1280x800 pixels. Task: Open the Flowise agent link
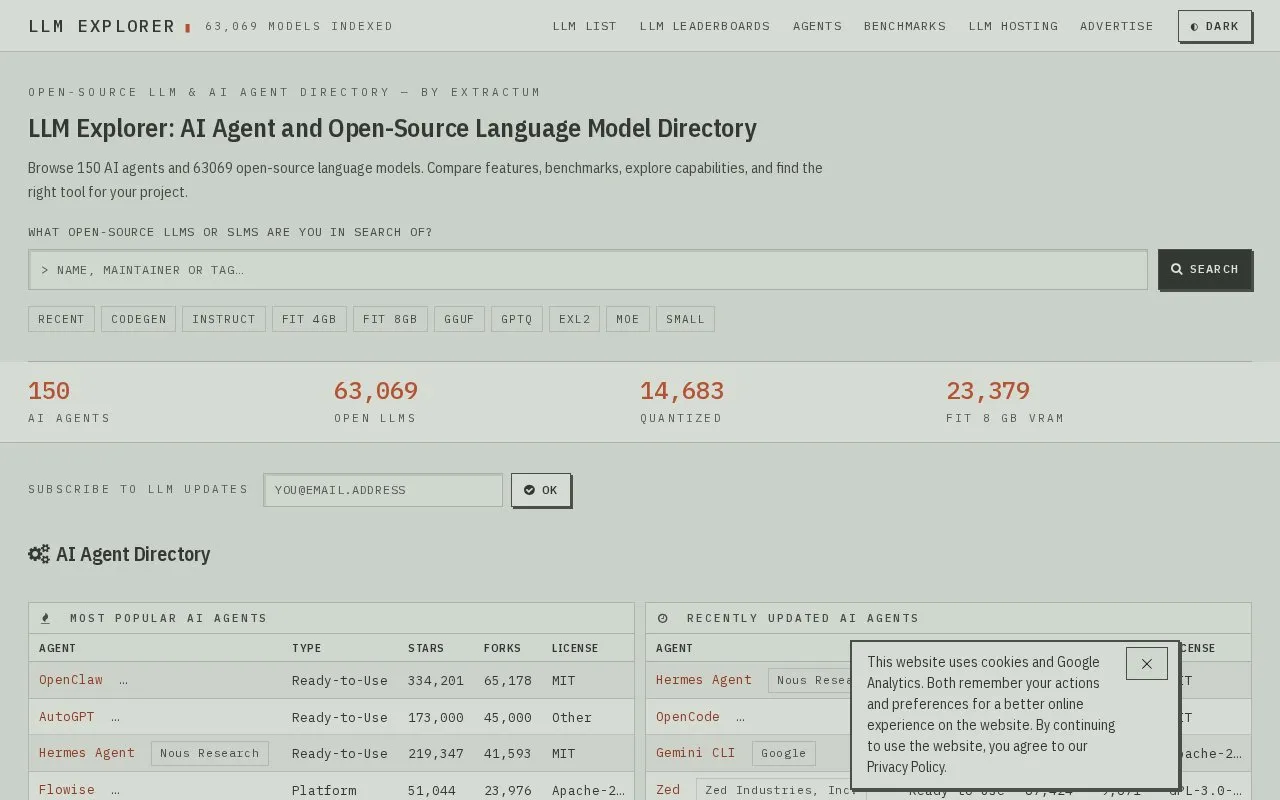pos(67,790)
